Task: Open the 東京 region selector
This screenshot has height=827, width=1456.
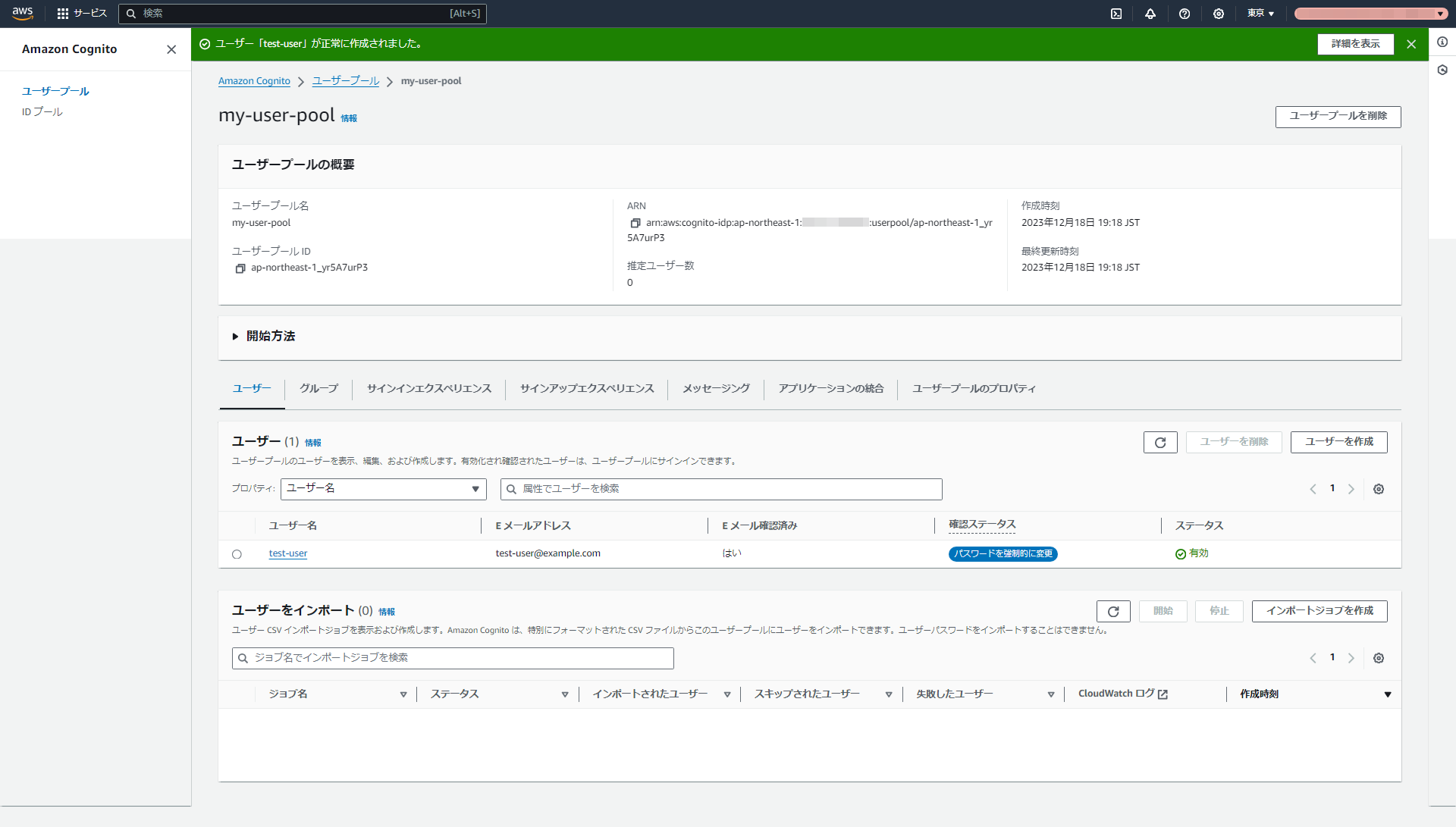Action: pos(1260,13)
